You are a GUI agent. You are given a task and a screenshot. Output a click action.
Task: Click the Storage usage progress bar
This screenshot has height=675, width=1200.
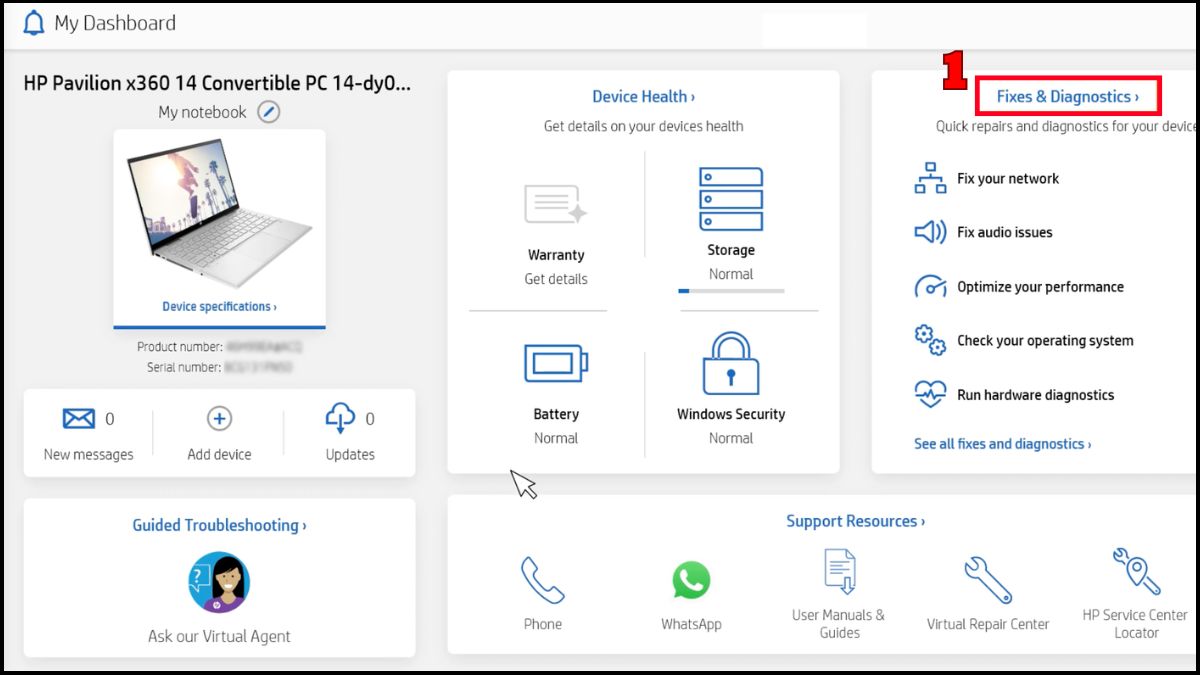[x=731, y=290]
